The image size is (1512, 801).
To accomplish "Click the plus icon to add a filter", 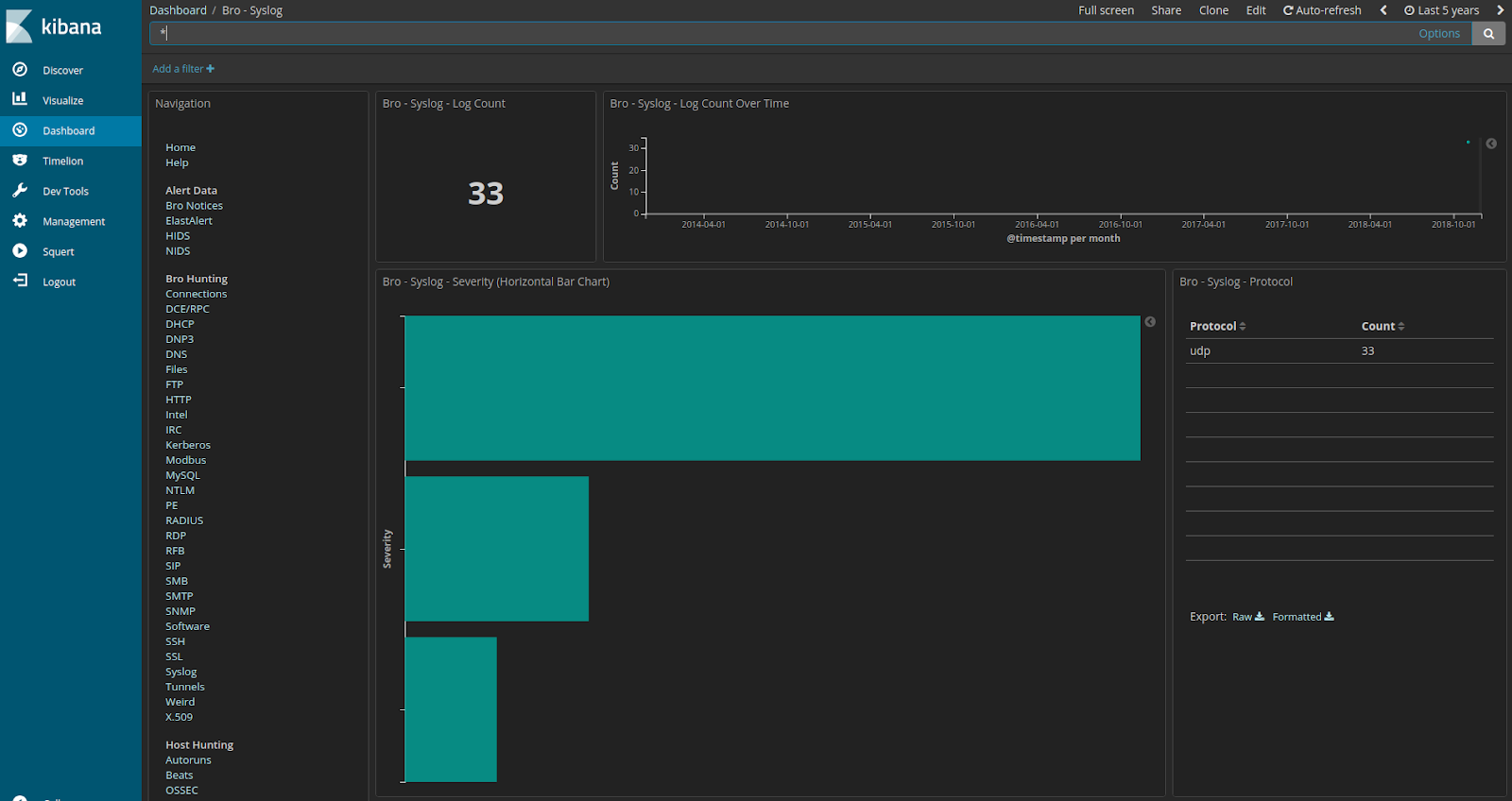I will [x=210, y=69].
